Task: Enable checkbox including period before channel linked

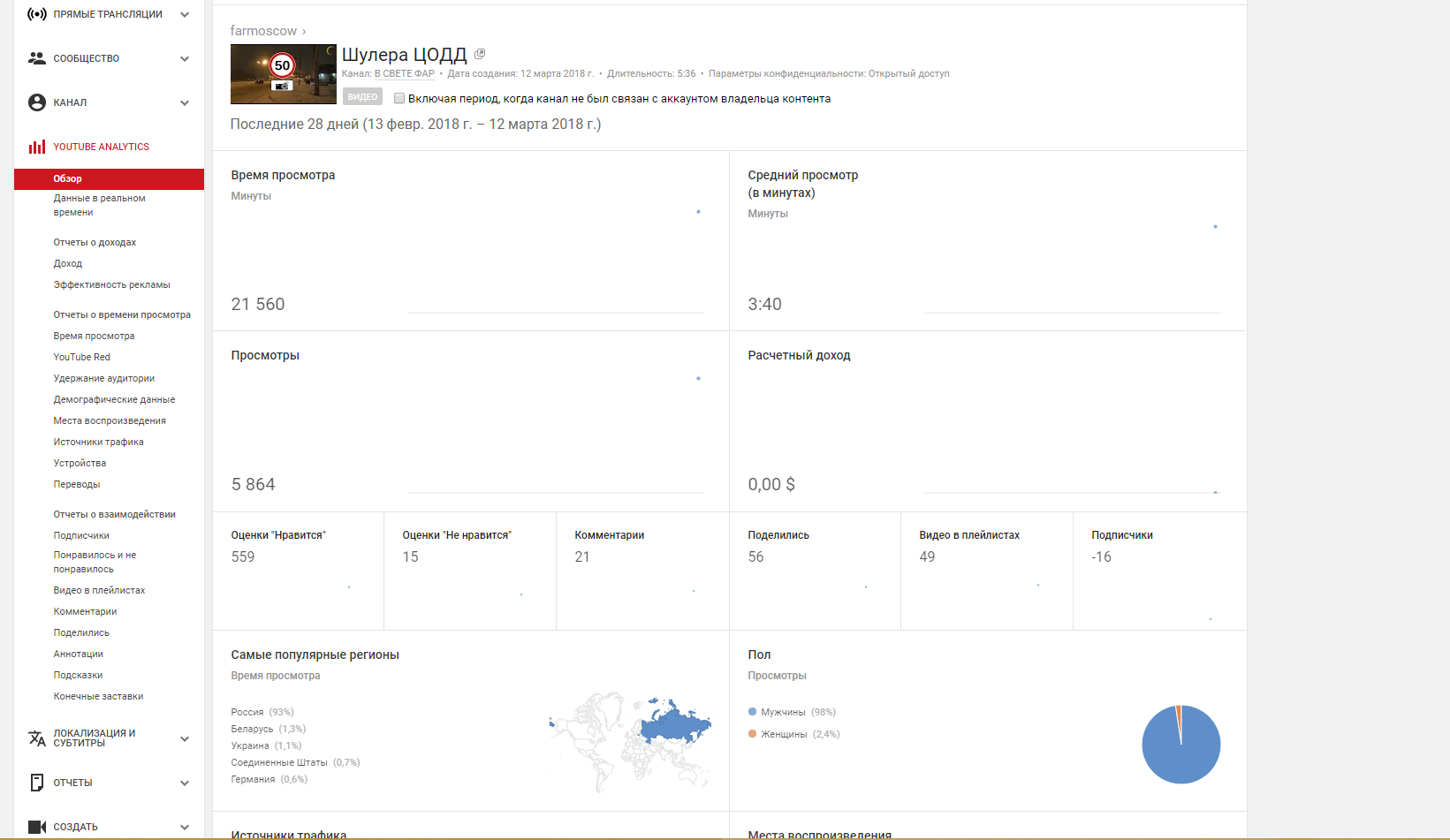Action: [x=399, y=99]
